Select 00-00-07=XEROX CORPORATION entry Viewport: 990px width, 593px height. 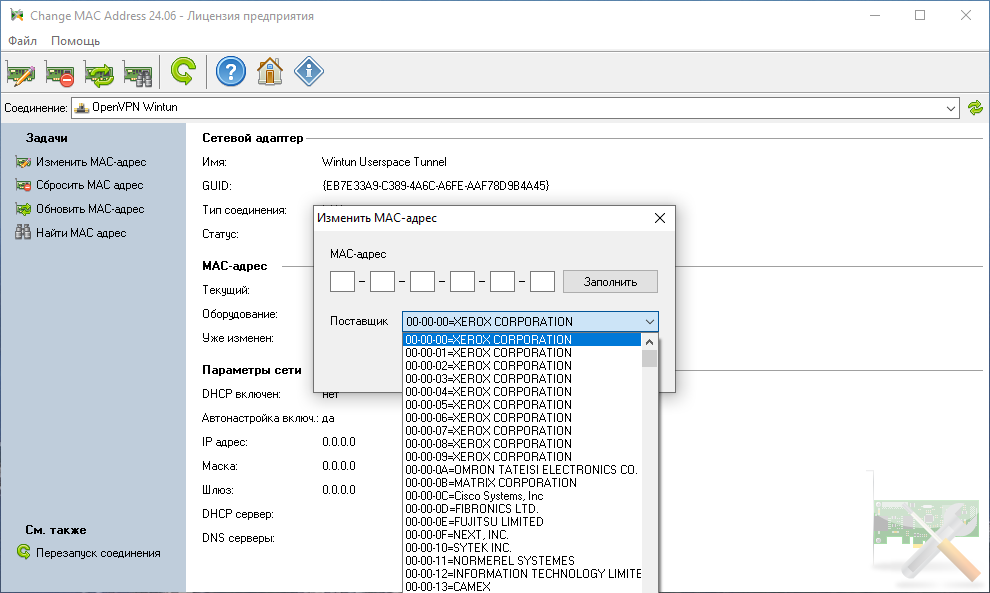[x=522, y=431]
